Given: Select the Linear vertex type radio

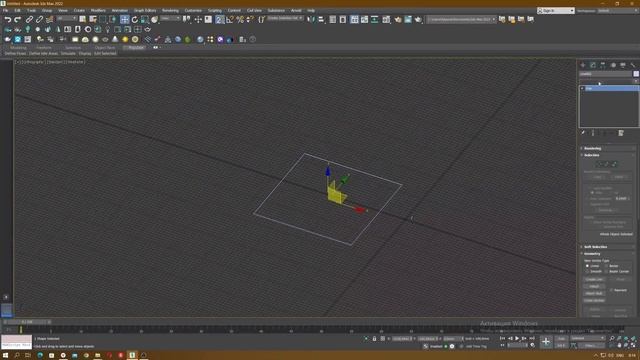Looking at the screenshot, I should (x=587, y=266).
